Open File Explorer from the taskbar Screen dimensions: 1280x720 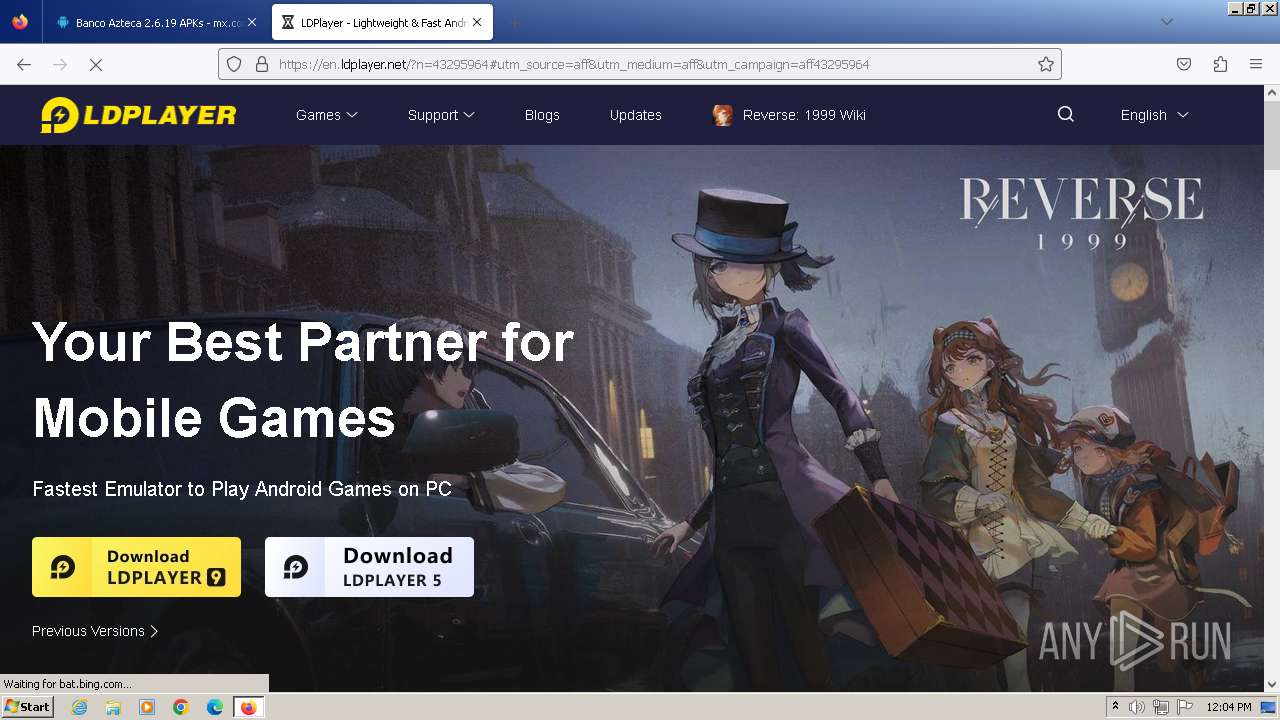click(113, 707)
